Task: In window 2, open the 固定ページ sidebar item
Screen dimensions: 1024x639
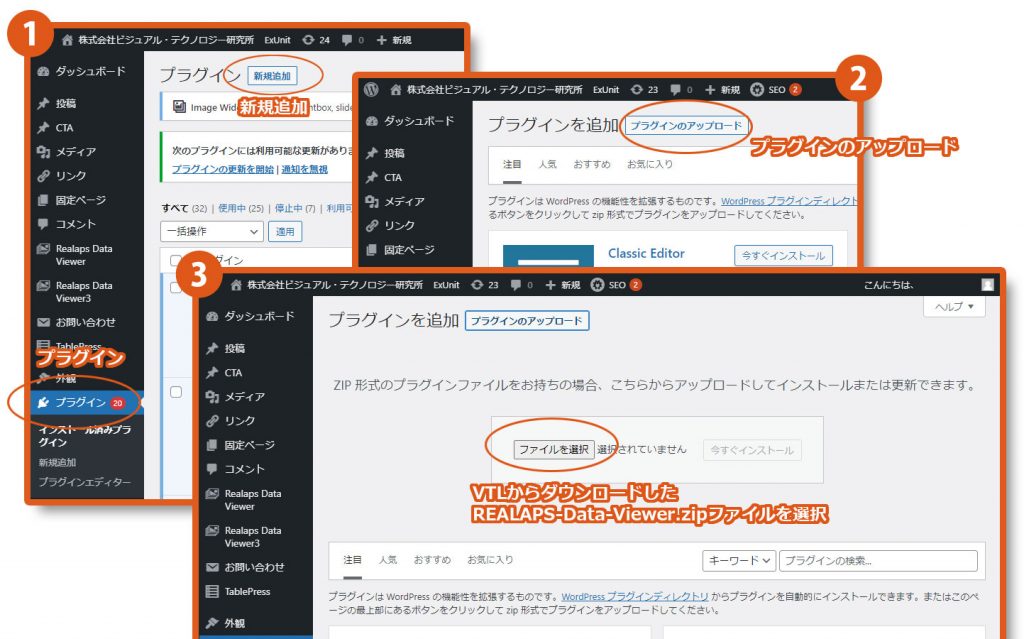Action: pyautogui.click(x=409, y=250)
